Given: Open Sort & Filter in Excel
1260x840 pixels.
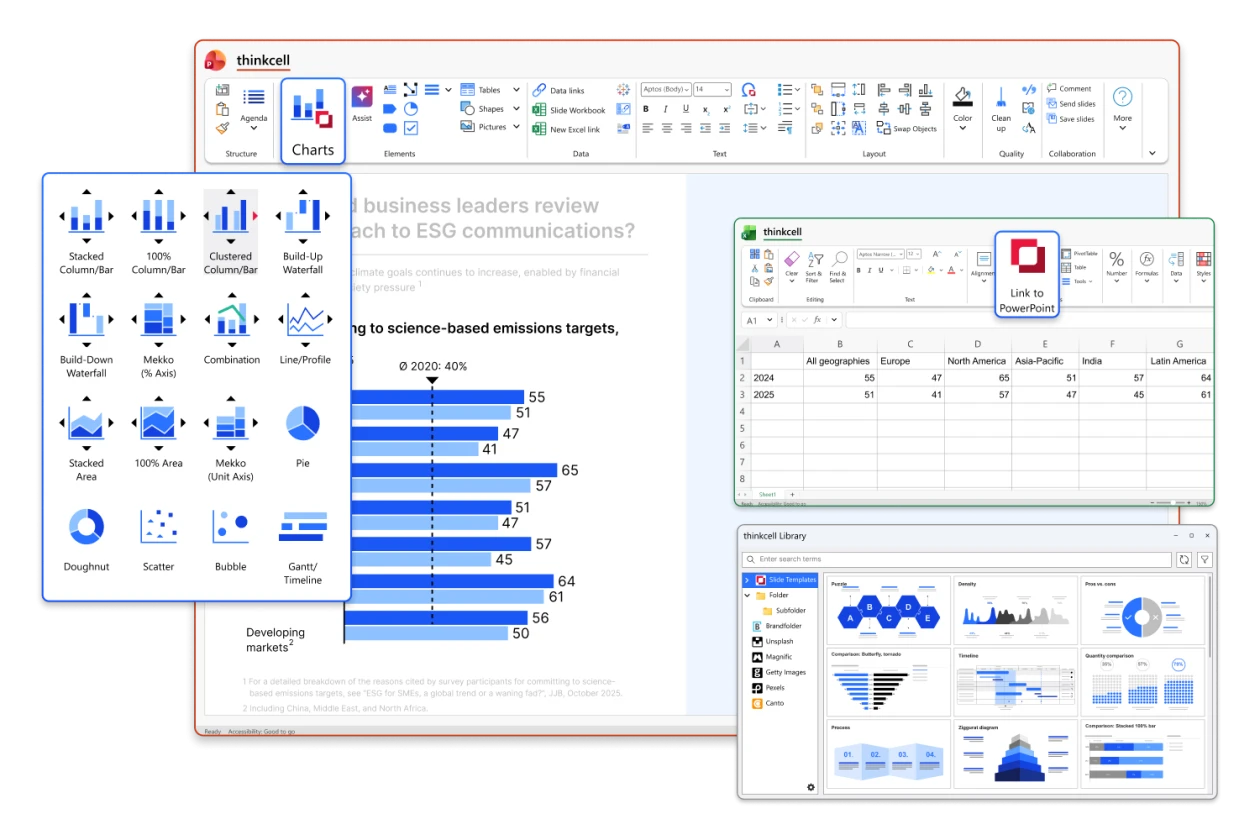Looking at the screenshot, I should coord(814,267).
